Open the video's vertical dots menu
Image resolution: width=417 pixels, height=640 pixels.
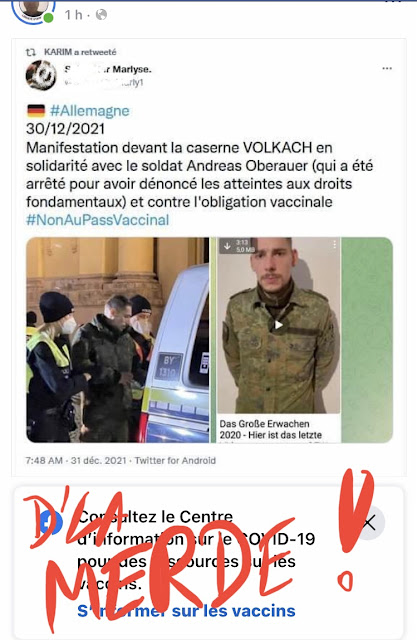pos(335,244)
